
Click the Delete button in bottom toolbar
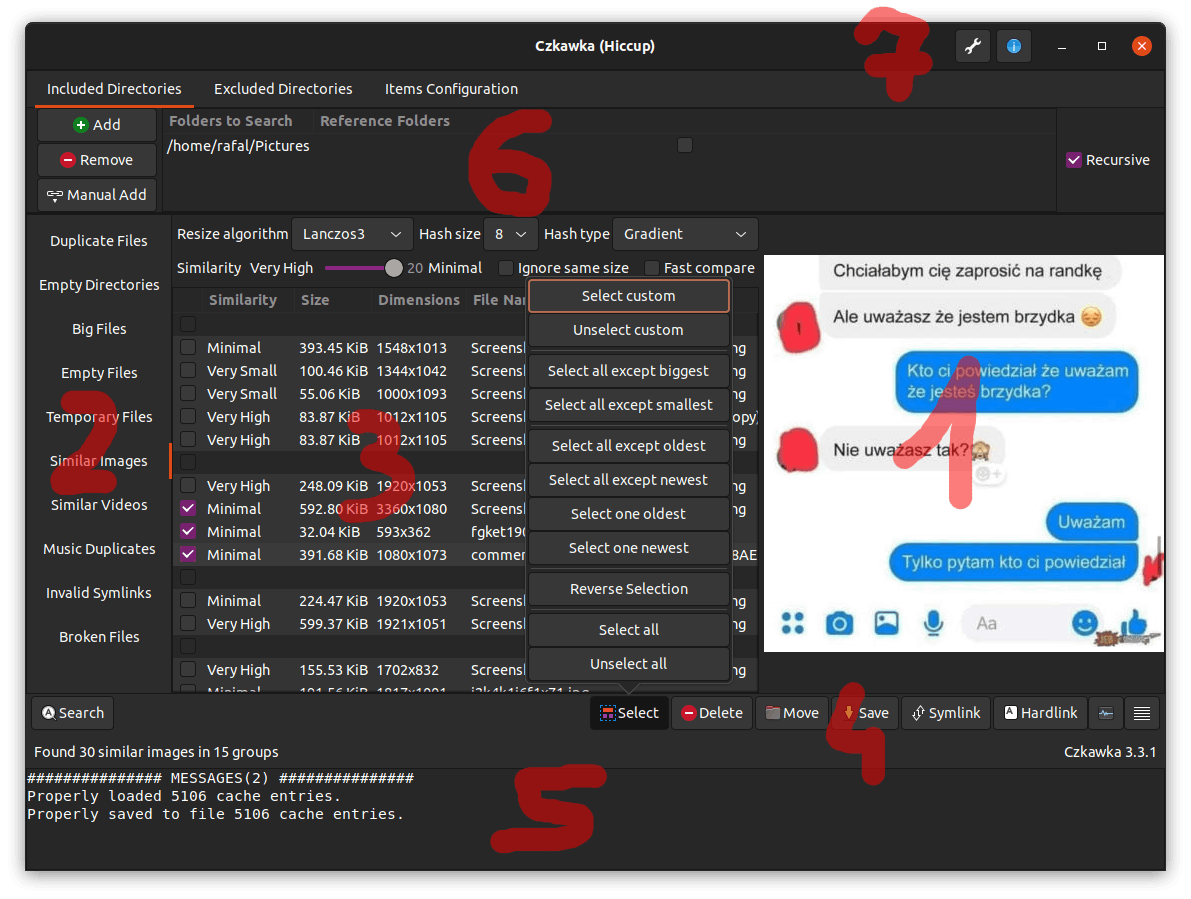(x=711, y=713)
